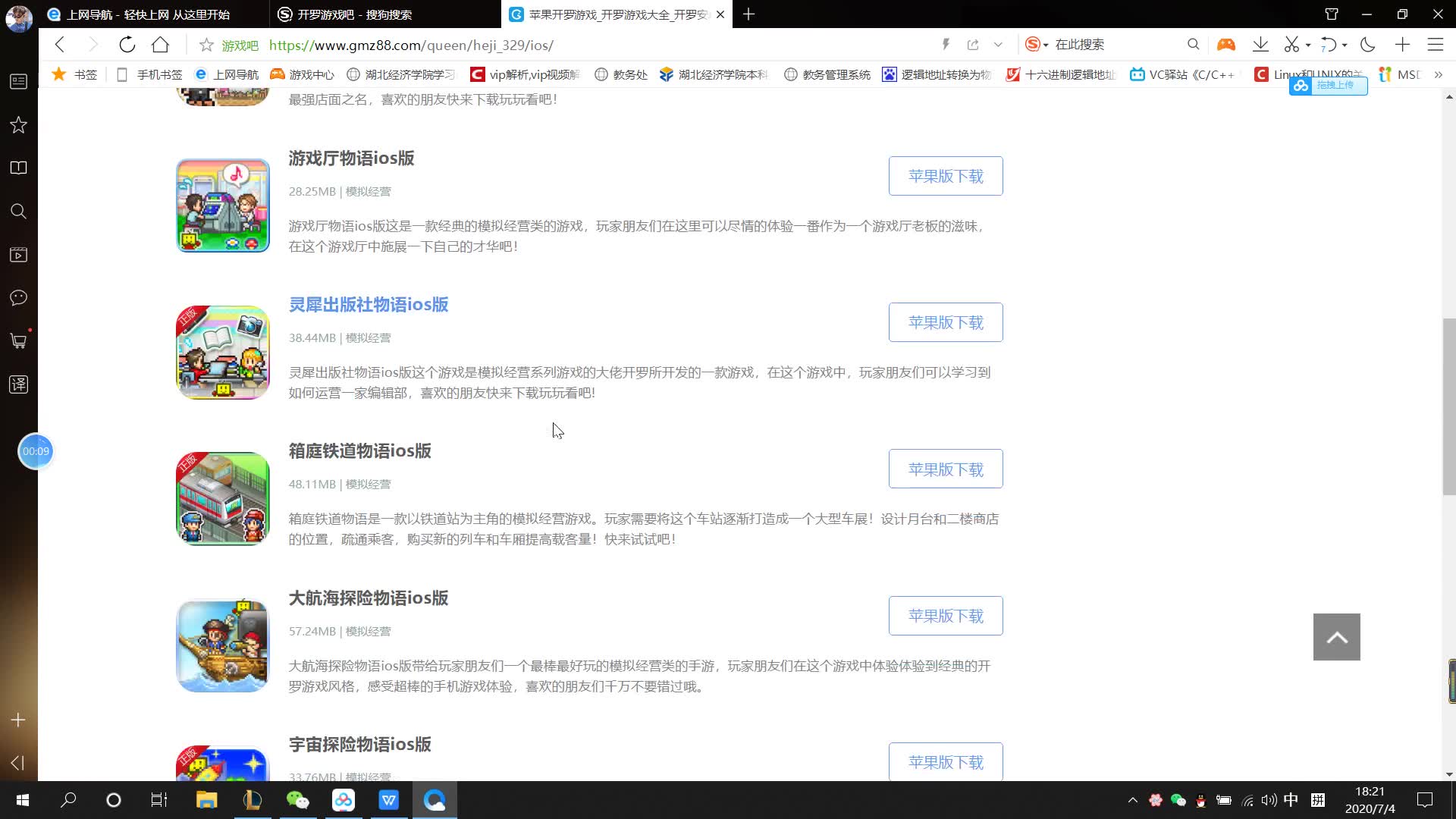This screenshot has width=1456, height=819.
Task: Focus the 在此搜索 search field
Action: [x=1116, y=45]
